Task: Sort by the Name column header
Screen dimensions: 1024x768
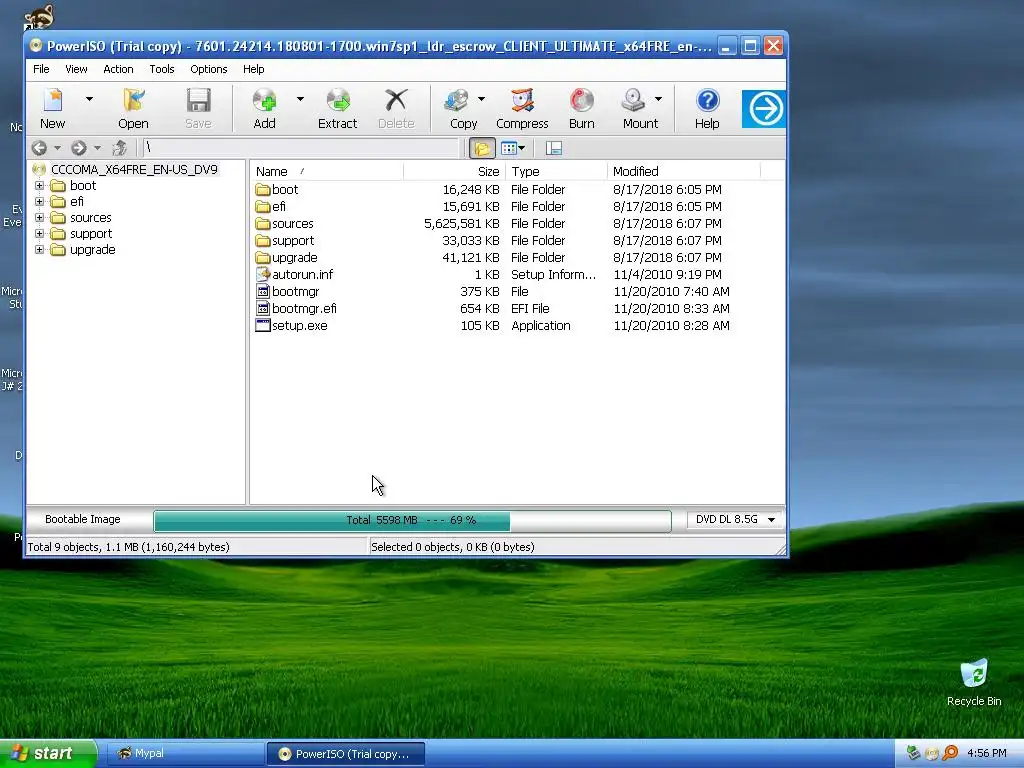Action: (x=327, y=172)
